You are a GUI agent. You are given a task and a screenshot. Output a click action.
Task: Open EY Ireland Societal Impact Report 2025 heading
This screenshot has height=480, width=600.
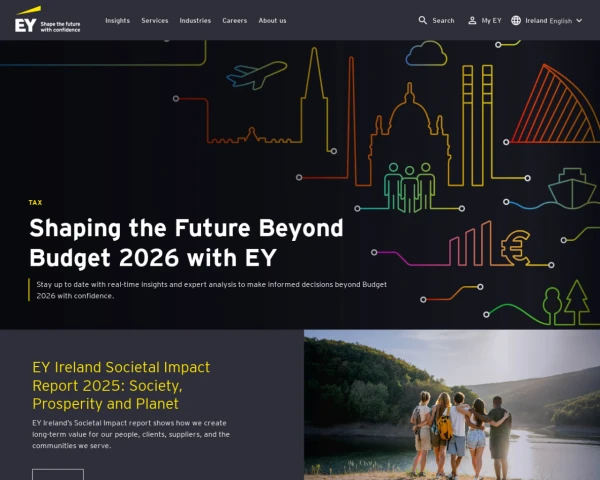click(121, 385)
